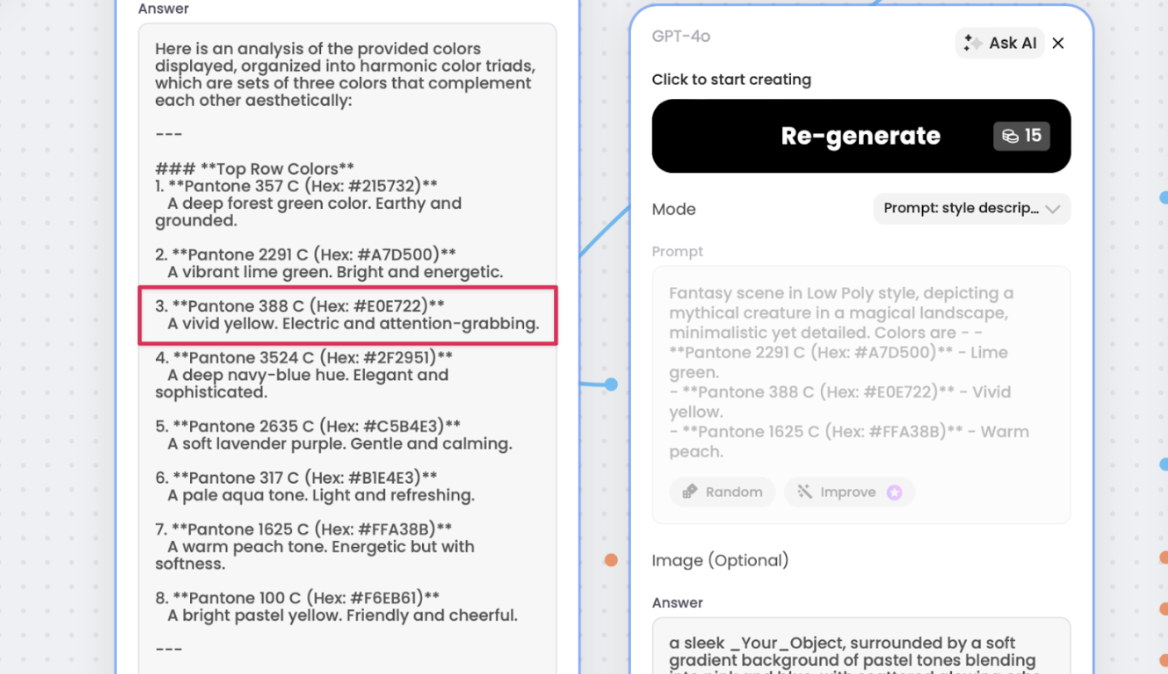Click the Pantone 100 C pastel yellow entry
This screenshot has width=1168, height=674.
coord(336,606)
